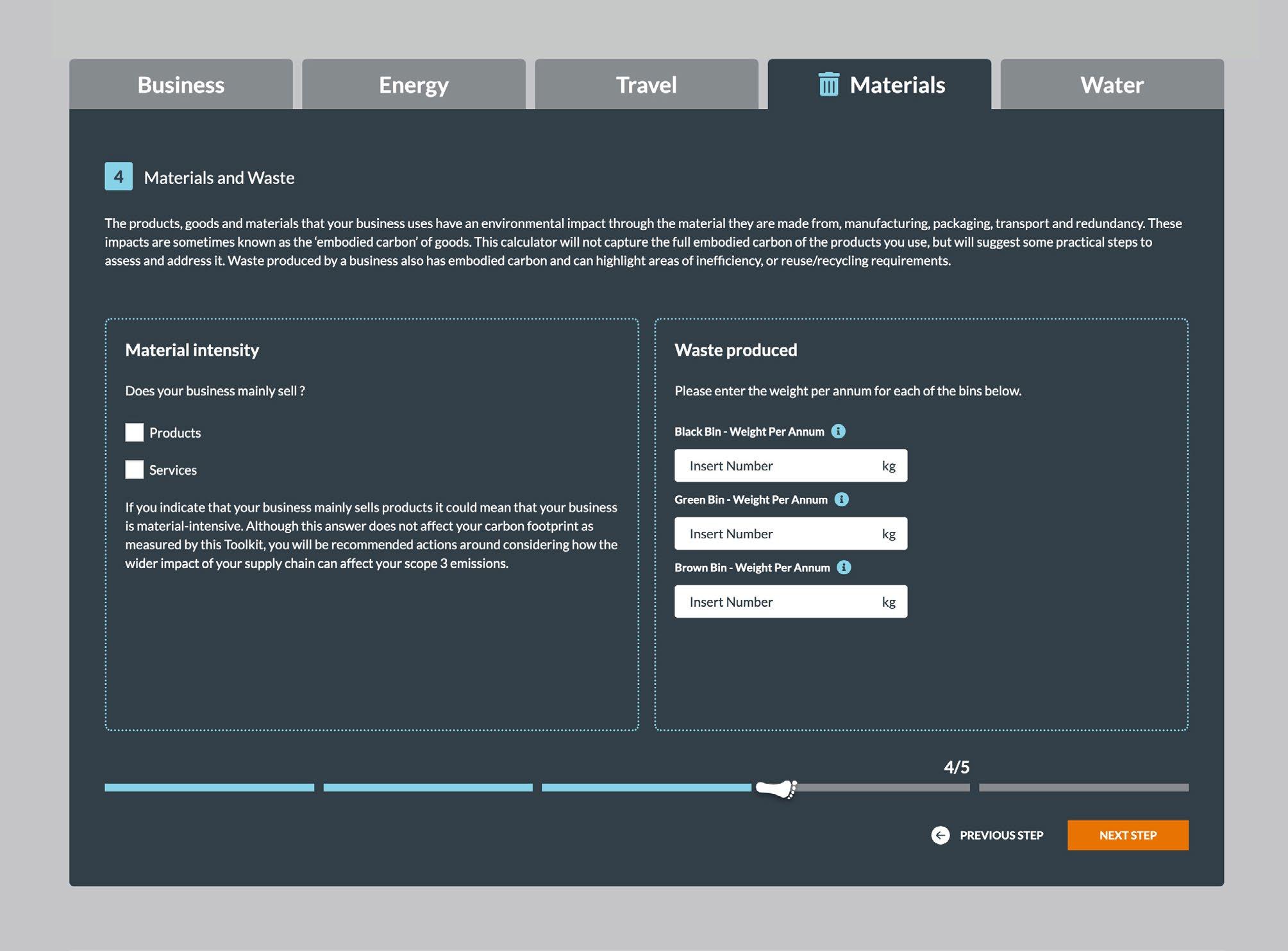Click the Green Bin info icon

[x=841, y=499]
